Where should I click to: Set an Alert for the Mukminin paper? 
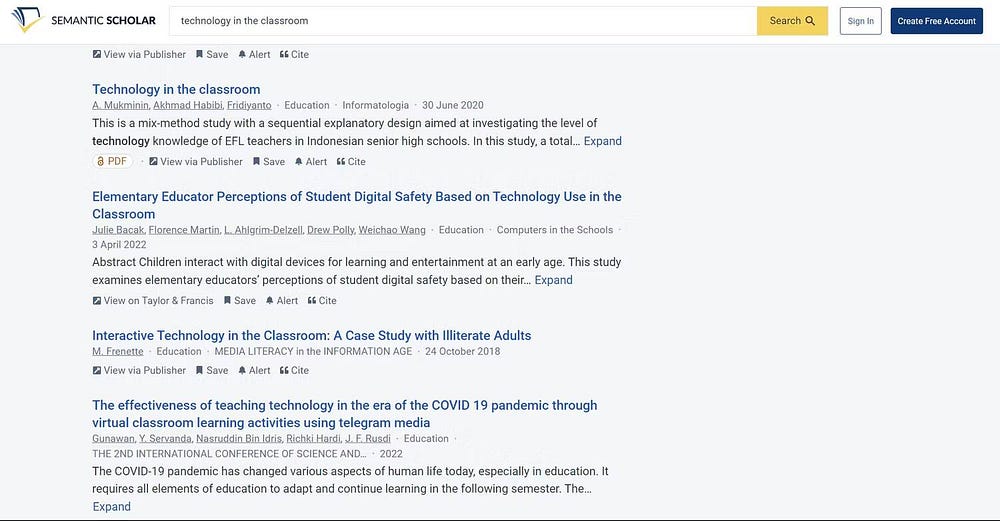[311, 161]
